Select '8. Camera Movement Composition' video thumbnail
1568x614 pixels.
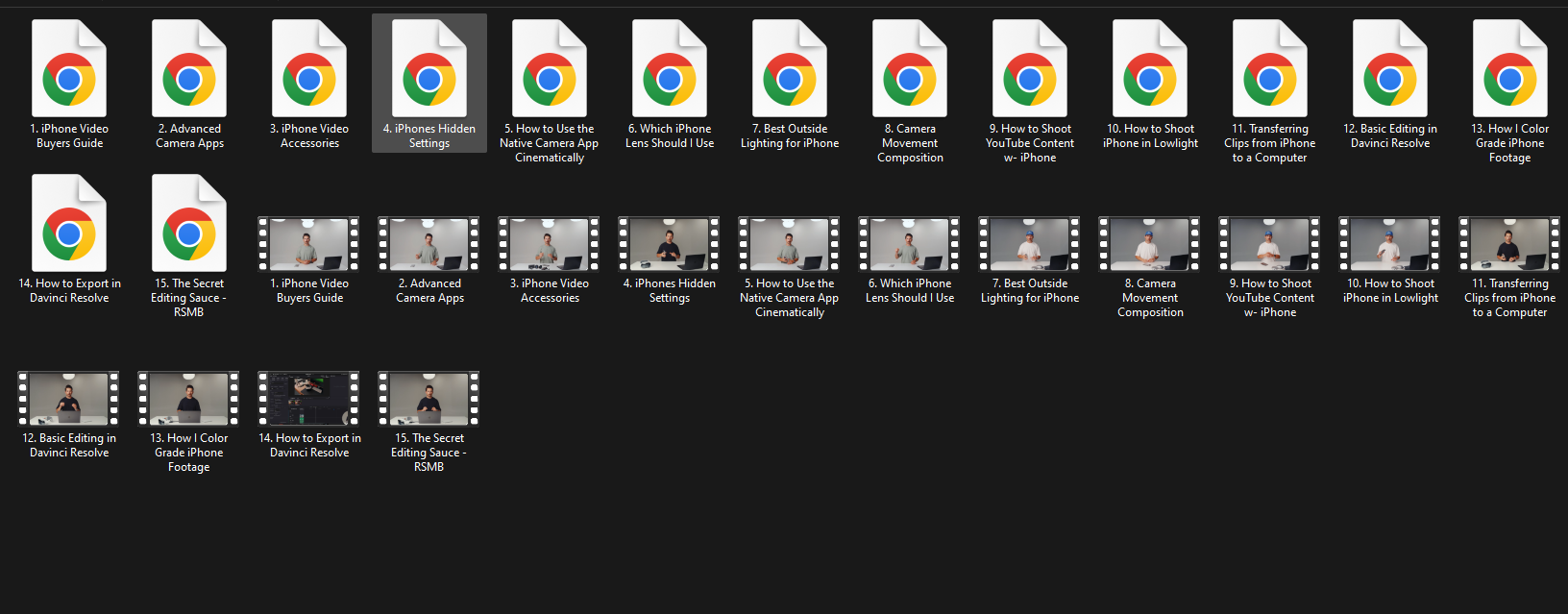click(x=1150, y=244)
